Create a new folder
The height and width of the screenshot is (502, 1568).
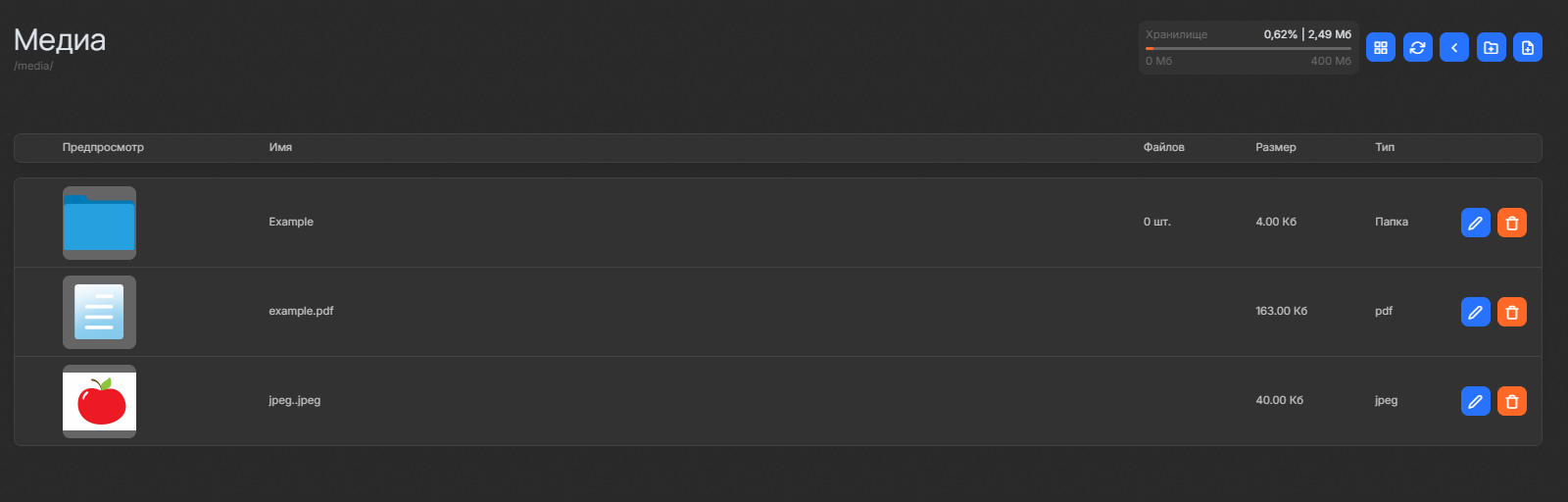tap(1491, 47)
